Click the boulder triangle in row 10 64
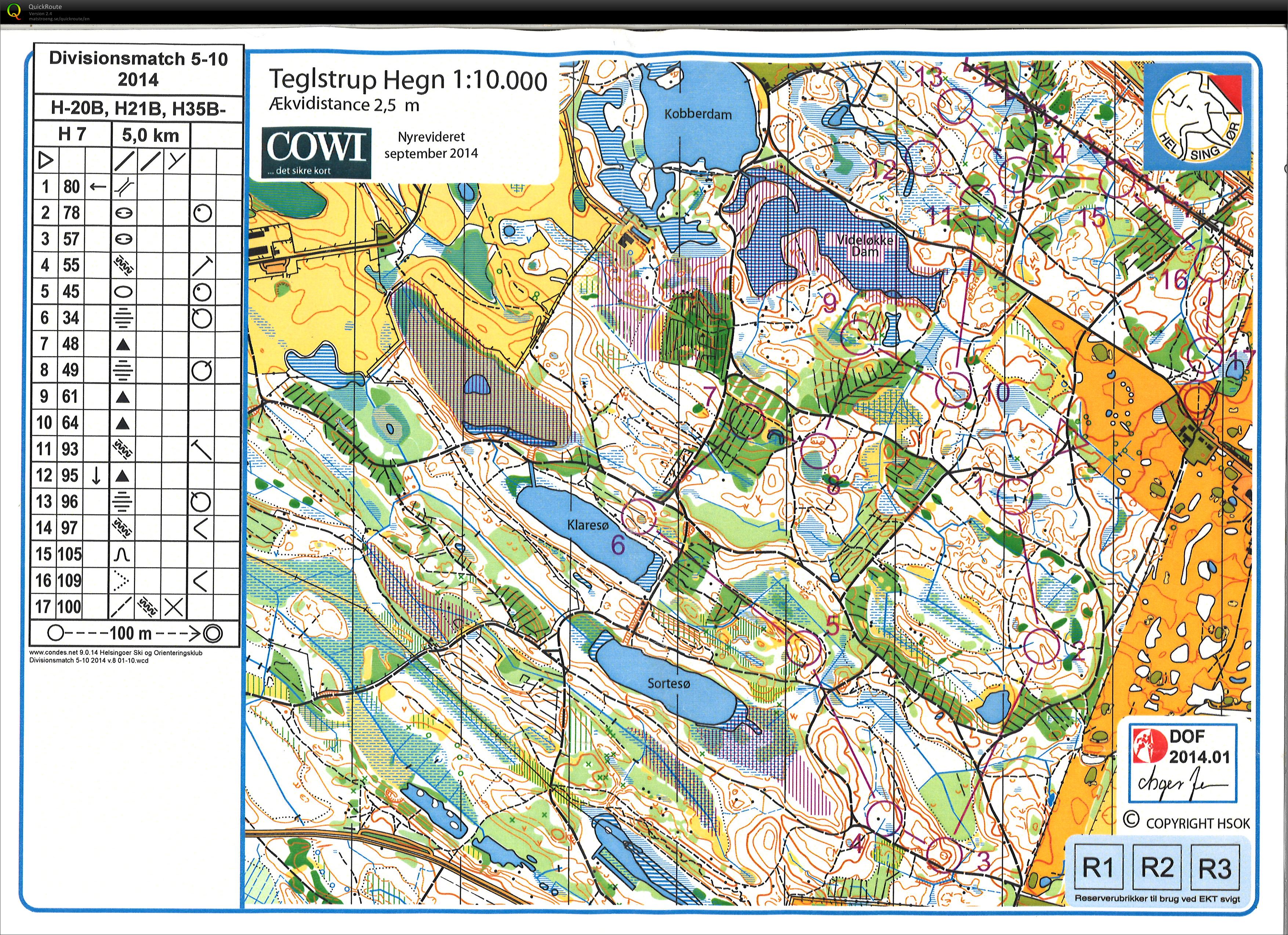The image size is (1288, 935). click(123, 423)
